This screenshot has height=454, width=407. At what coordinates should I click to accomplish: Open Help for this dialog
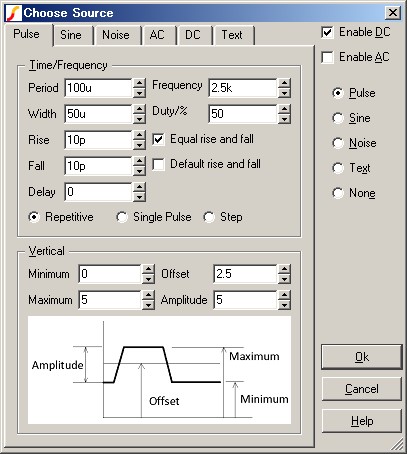click(x=362, y=421)
